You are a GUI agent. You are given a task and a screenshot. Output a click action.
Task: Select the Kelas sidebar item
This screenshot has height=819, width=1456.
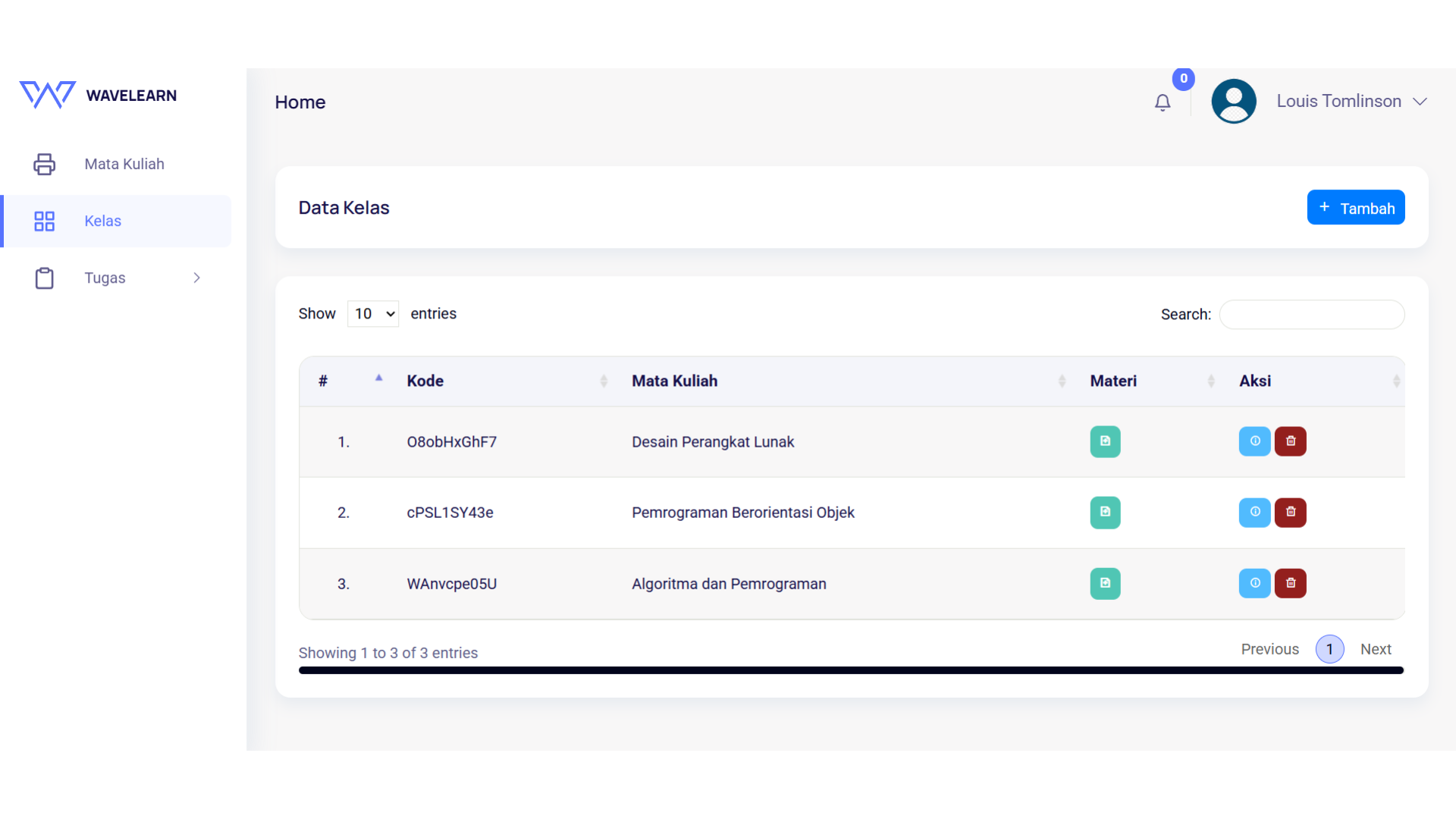(118, 221)
